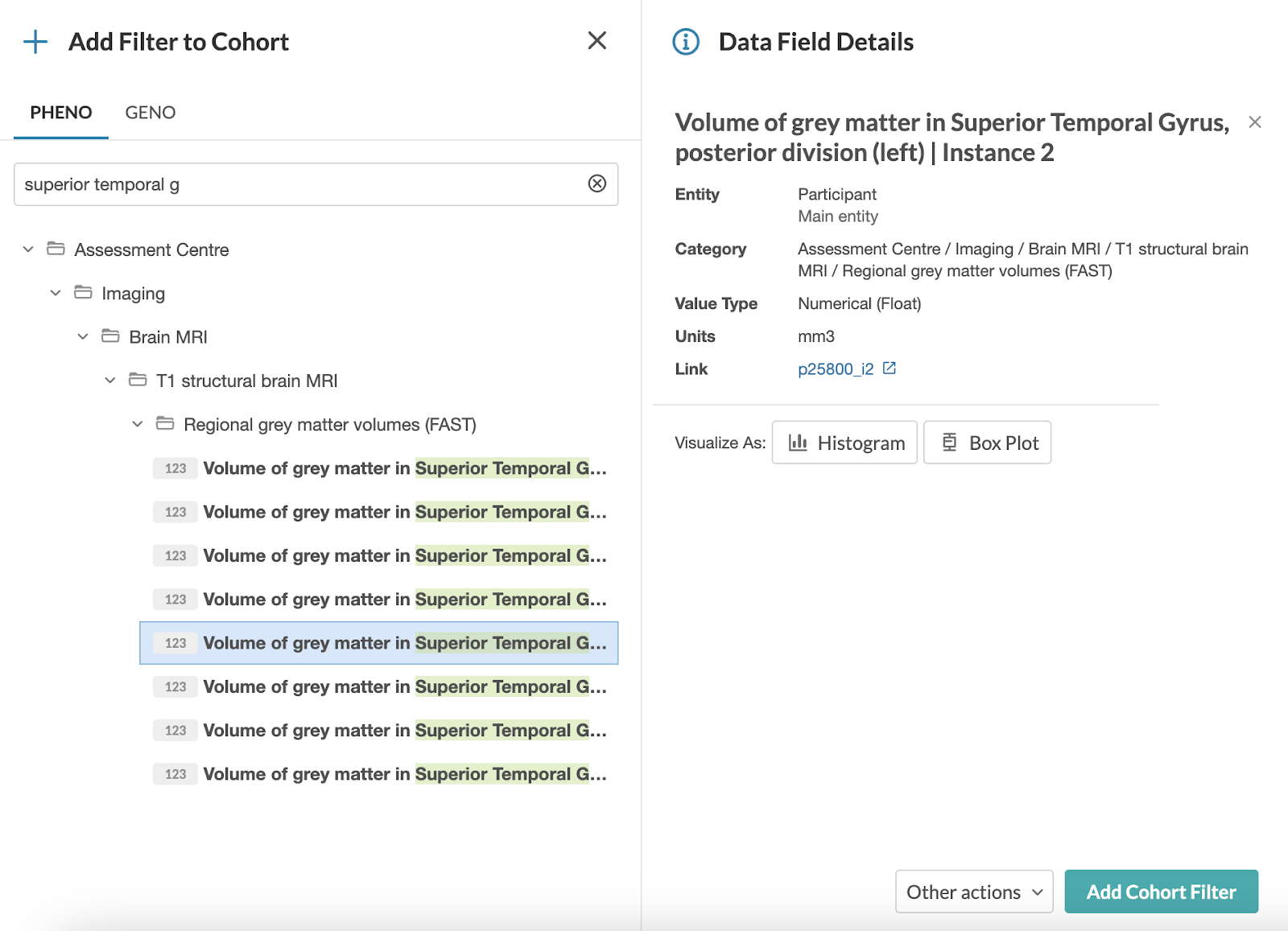The image size is (1288, 931).
Task: Click the Data Field Details info icon
Action: 686,42
